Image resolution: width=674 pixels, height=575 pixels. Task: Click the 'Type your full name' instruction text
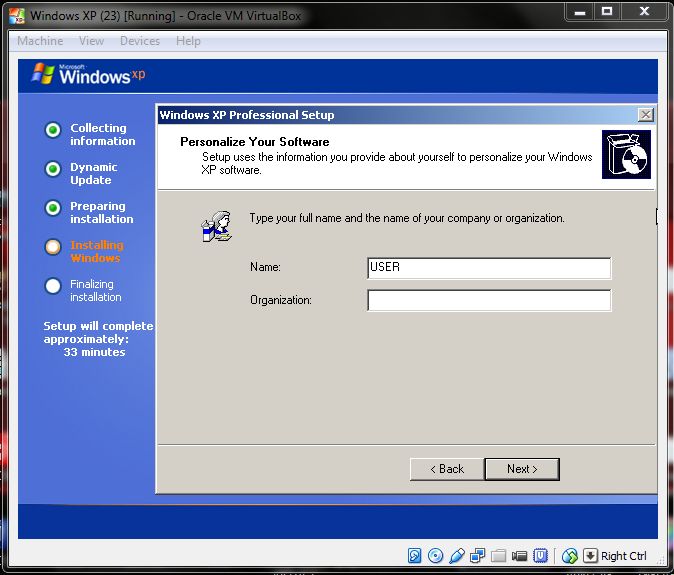pyautogui.click(x=407, y=218)
